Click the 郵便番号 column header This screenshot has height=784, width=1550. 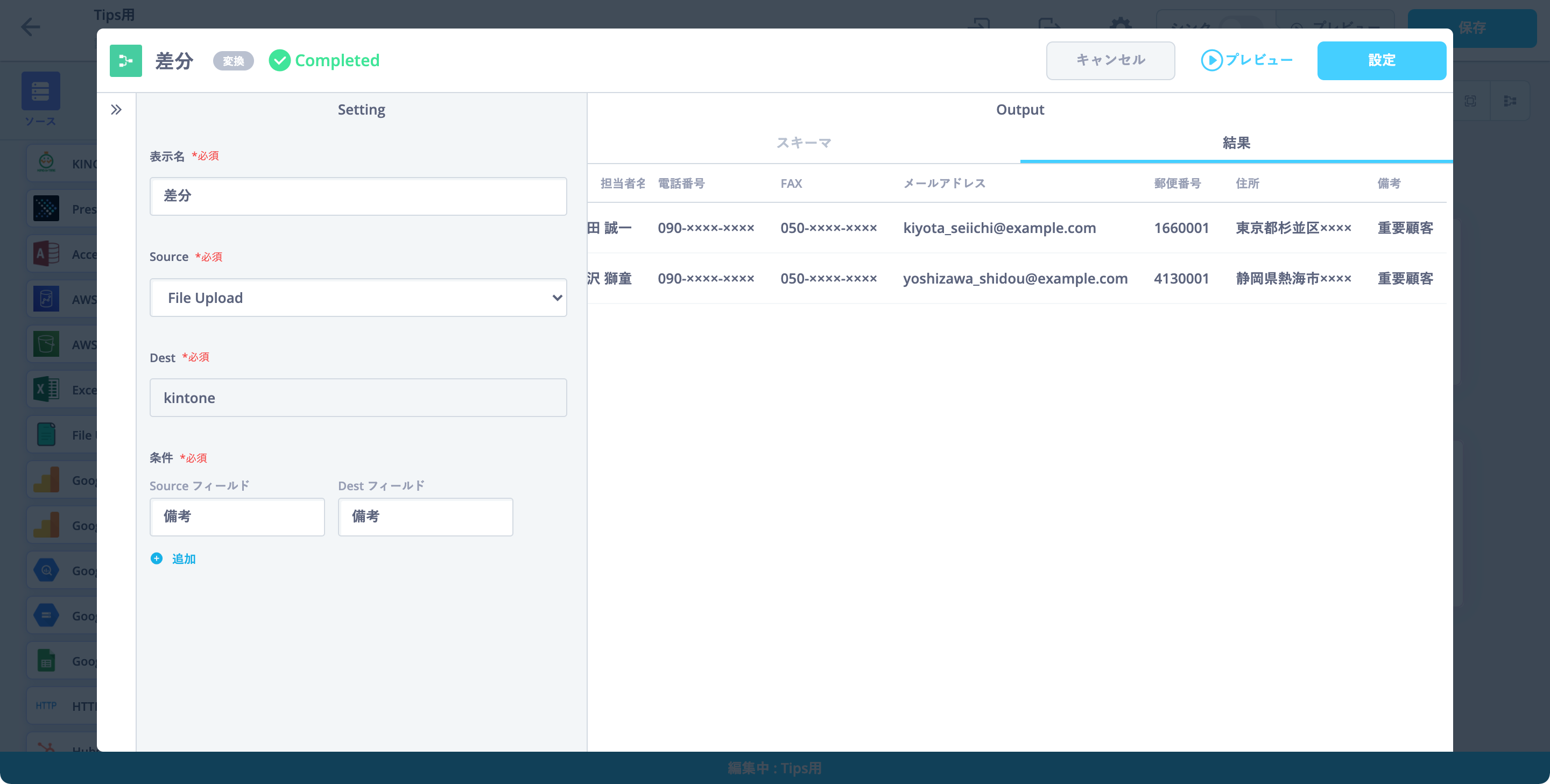point(1177,183)
